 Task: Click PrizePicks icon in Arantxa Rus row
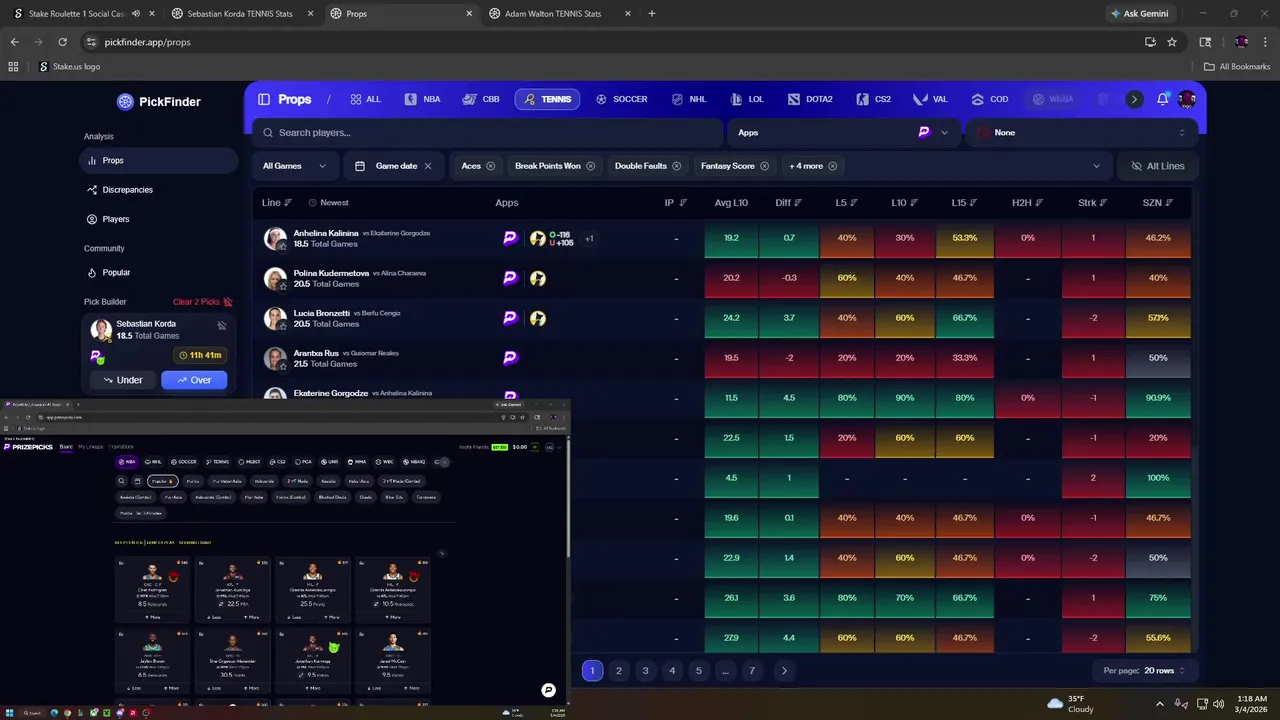[x=510, y=358]
